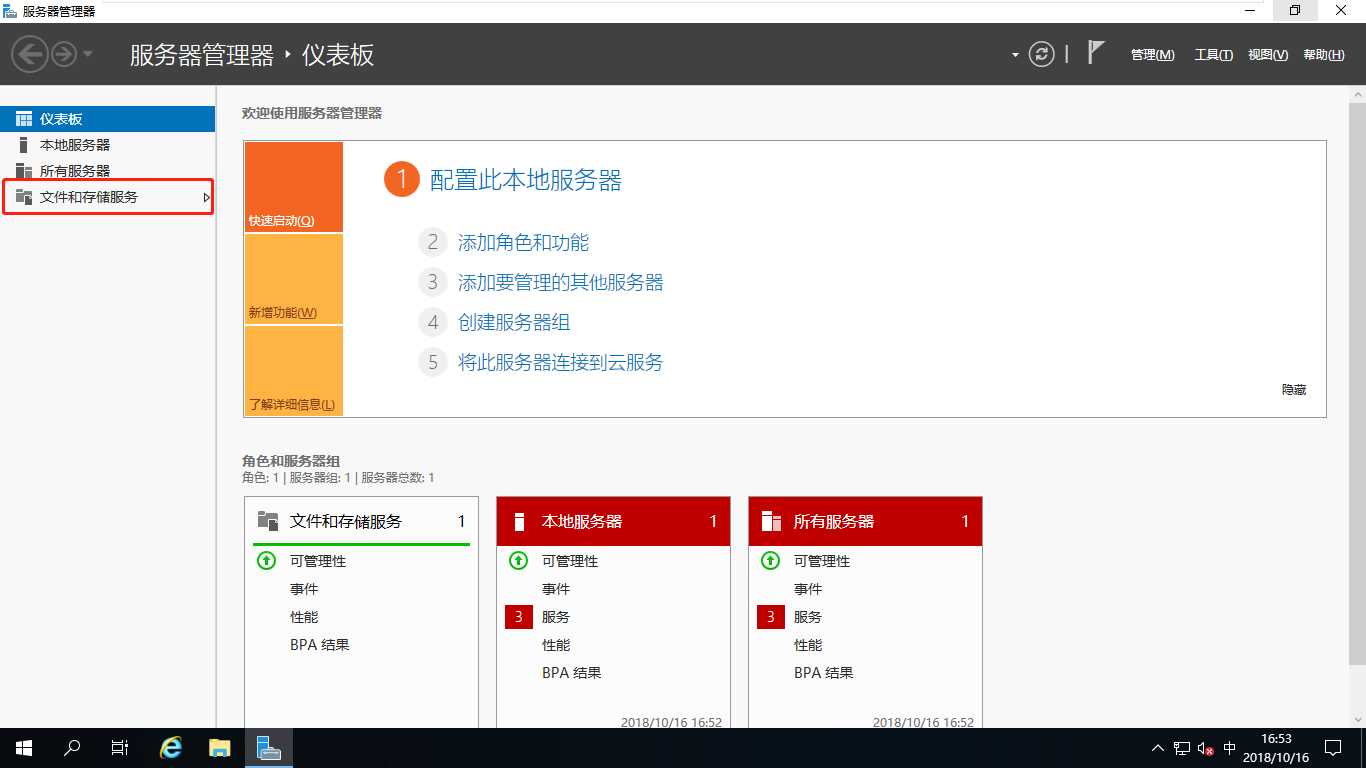Click the step 5 circle icon
This screenshot has width=1366, height=768.
coord(433,362)
